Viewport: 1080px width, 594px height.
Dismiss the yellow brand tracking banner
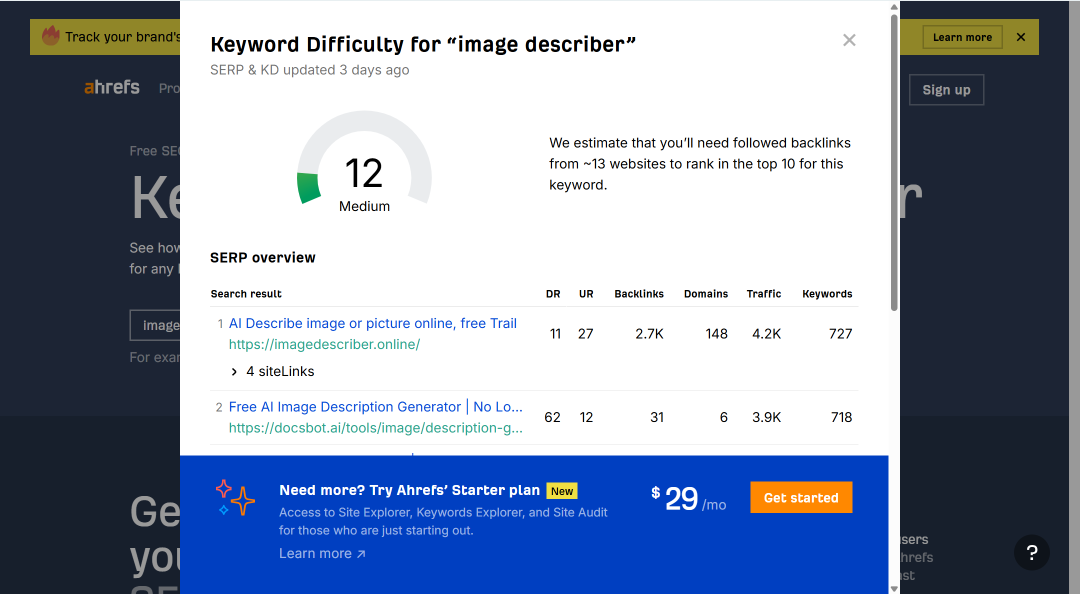pyautogui.click(x=1021, y=37)
